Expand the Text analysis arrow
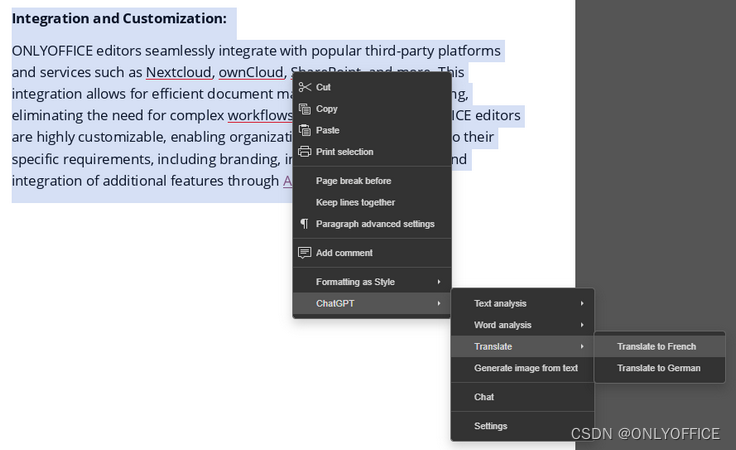736x450 pixels. point(582,304)
